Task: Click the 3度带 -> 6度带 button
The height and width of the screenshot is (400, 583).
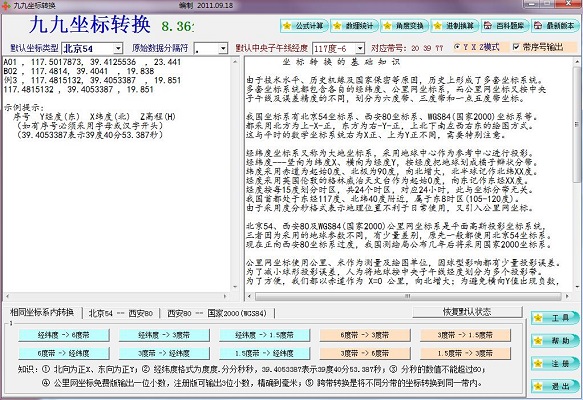Action: (x=365, y=353)
